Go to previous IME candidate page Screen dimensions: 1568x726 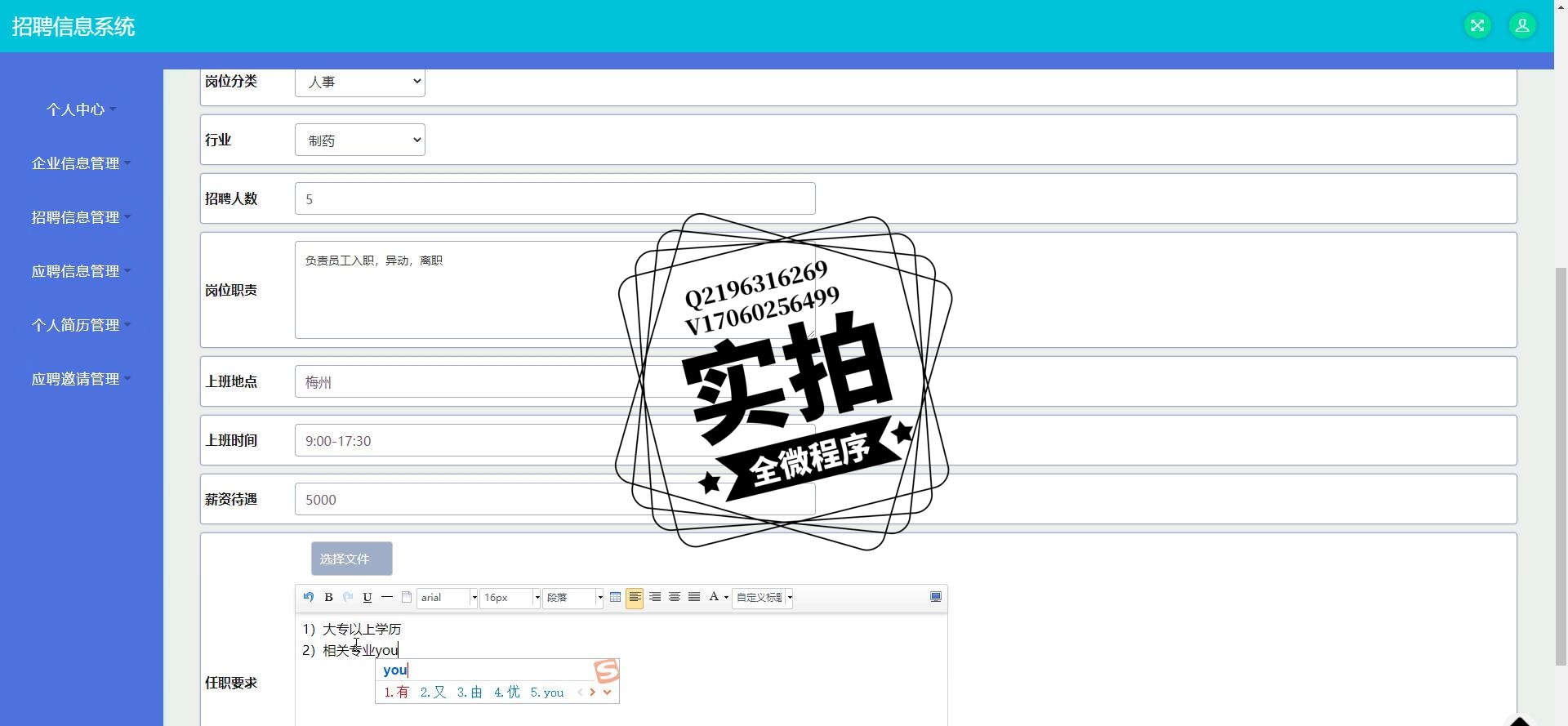[580, 693]
